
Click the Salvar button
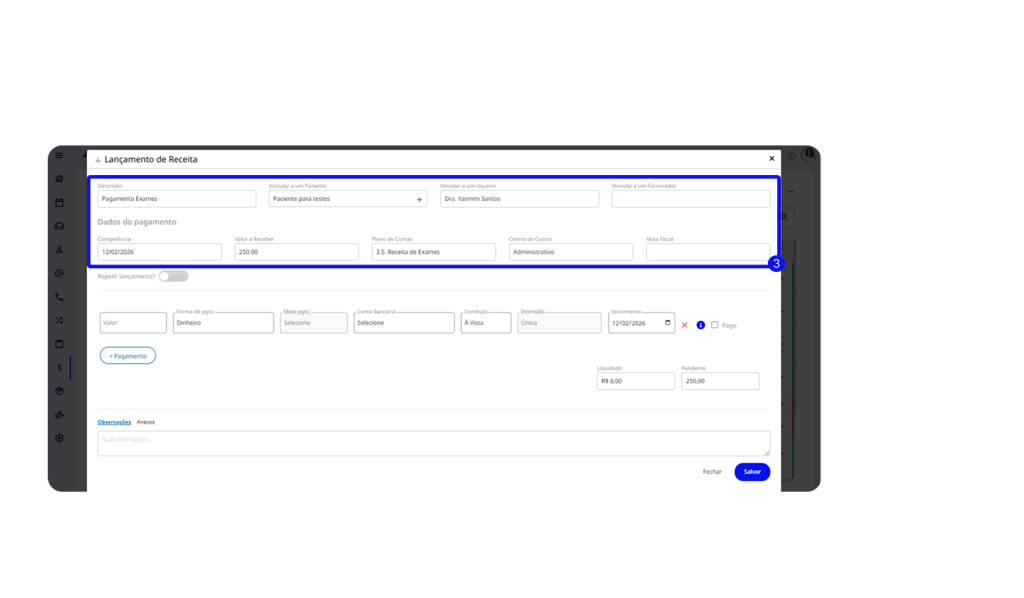tap(752, 471)
